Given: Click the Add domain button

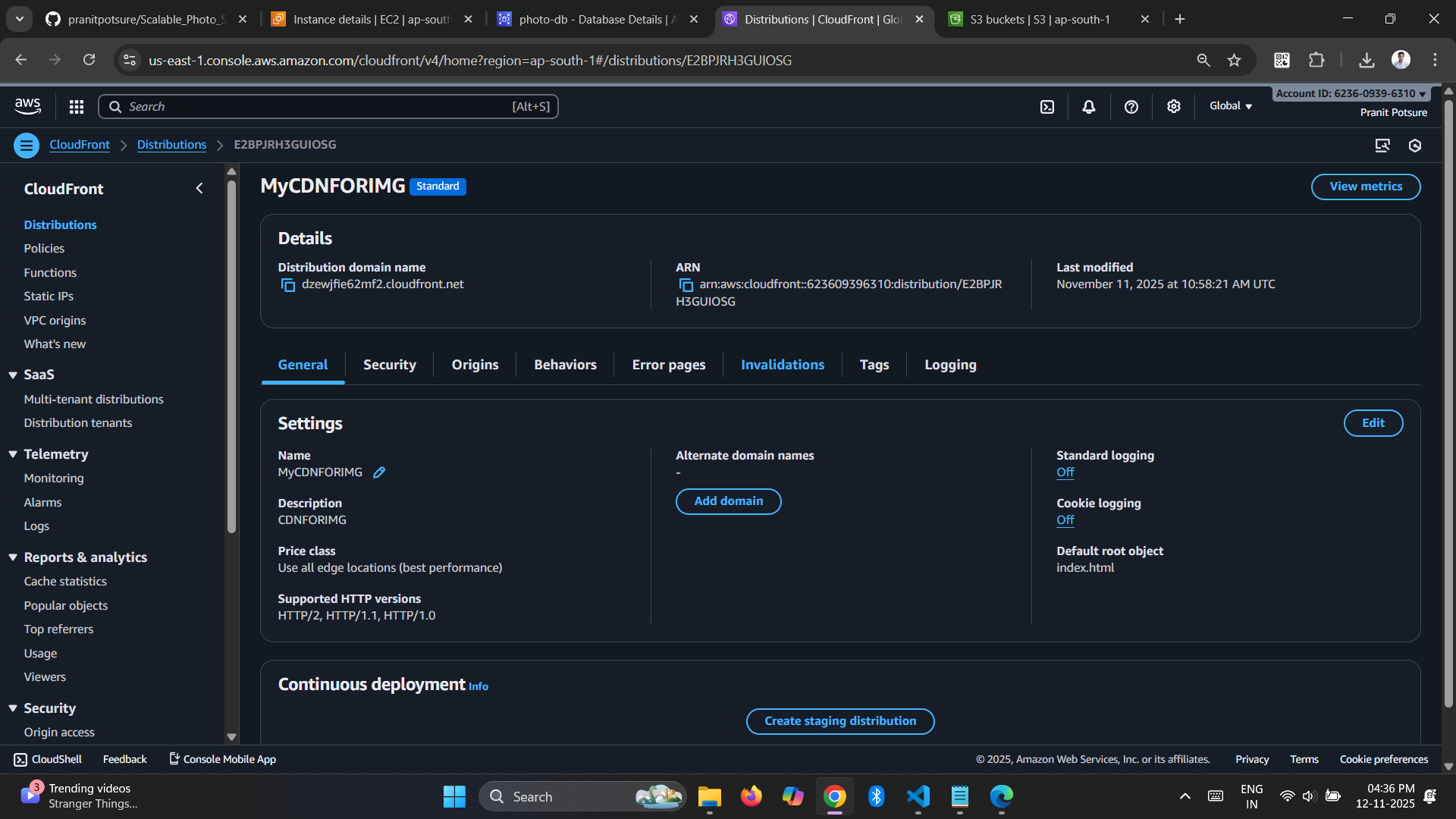Looking at the screenshot, I should pos(729,501).
